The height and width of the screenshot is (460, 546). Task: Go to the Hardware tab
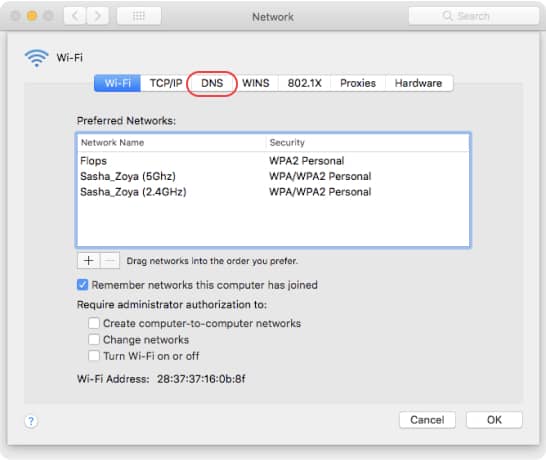point(419,83)
